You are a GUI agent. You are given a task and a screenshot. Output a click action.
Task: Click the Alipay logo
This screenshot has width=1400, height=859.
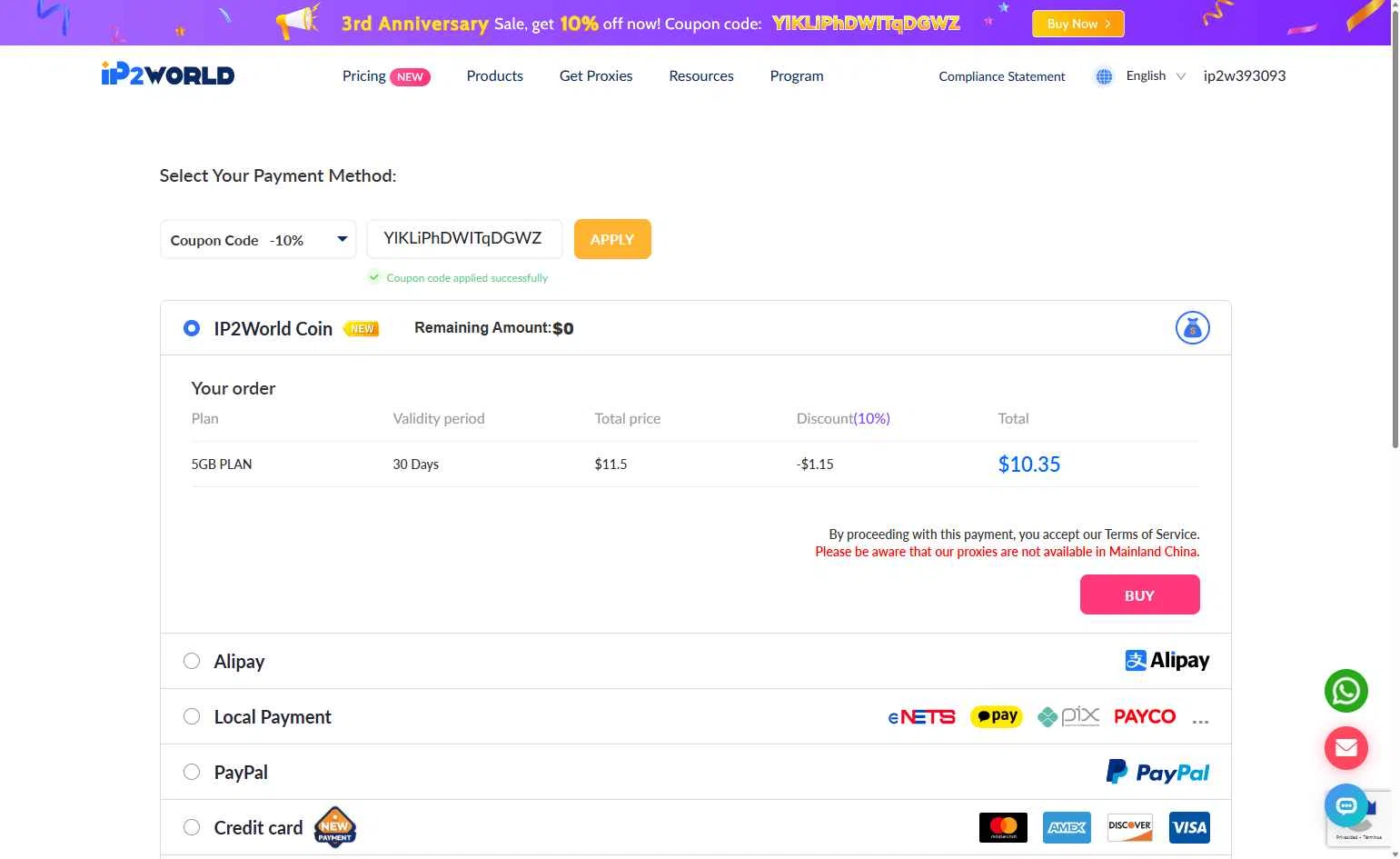click(x=1167, y=661)
